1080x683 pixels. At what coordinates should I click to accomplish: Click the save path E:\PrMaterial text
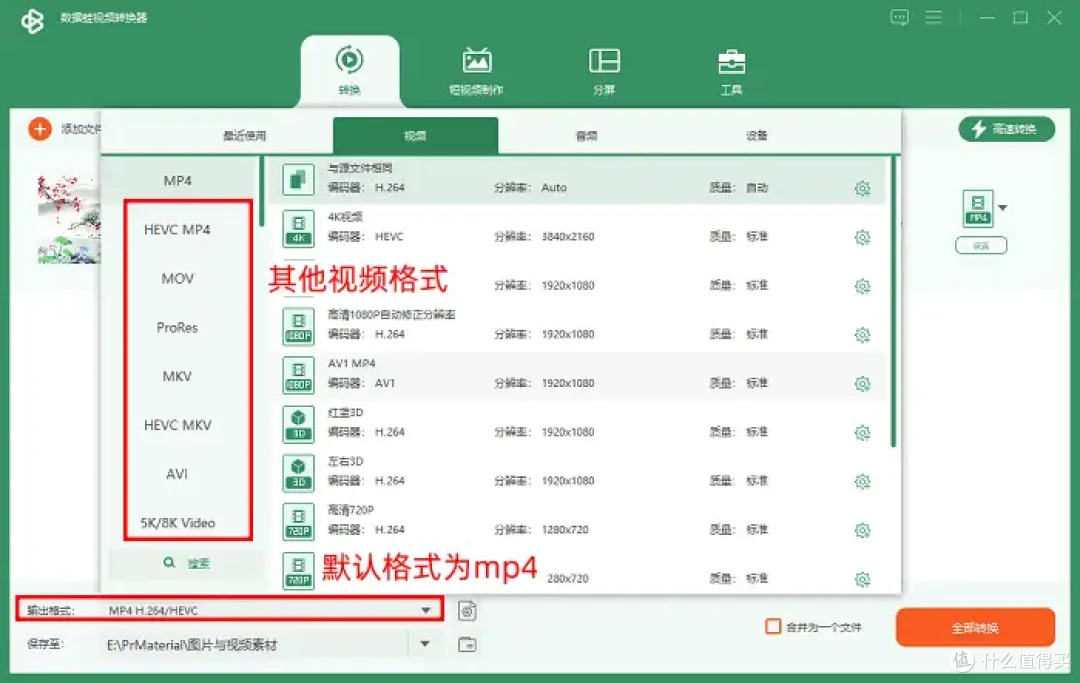191,644
